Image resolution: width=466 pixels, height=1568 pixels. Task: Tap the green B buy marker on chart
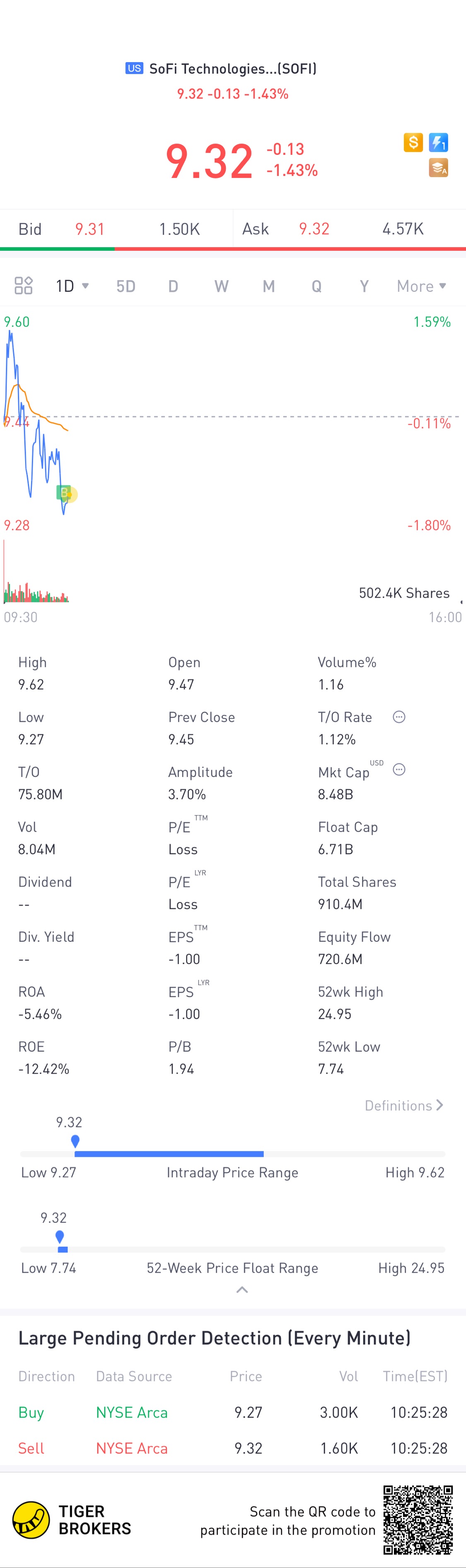63,493
